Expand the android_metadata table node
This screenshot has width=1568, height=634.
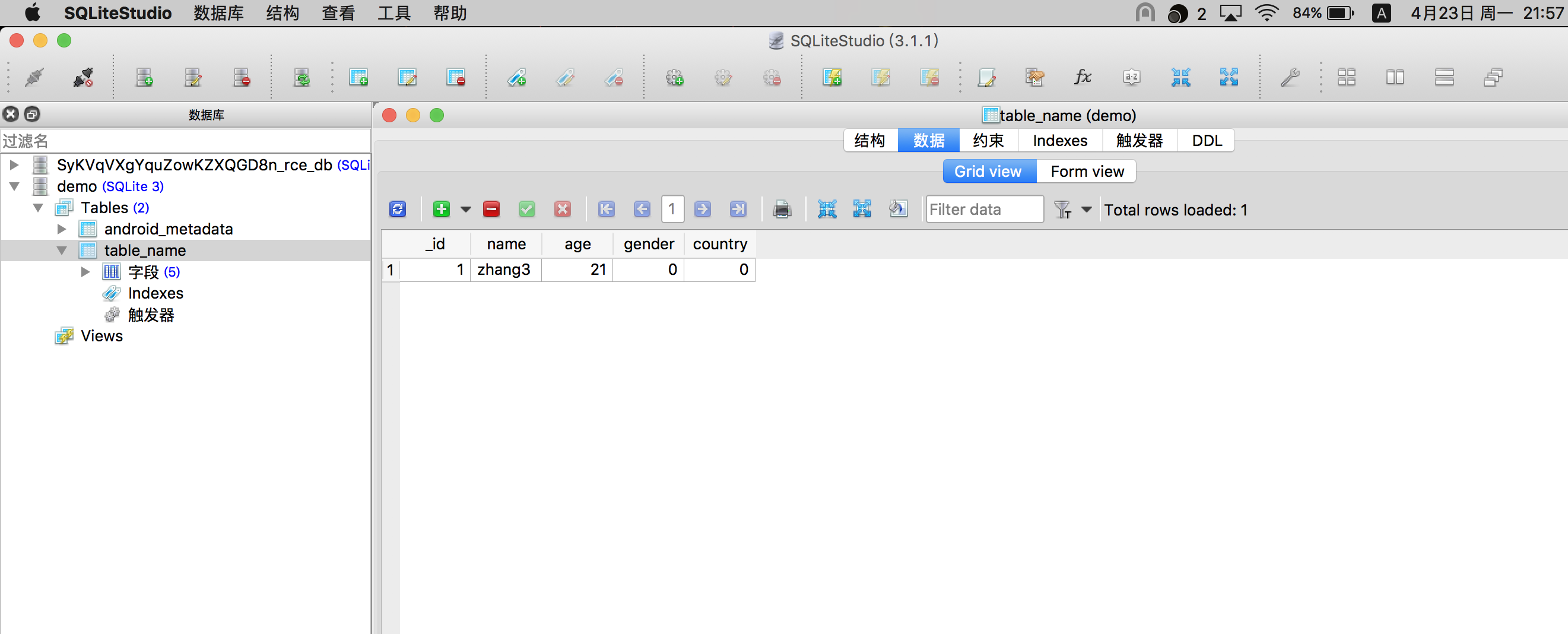(62, 229)
